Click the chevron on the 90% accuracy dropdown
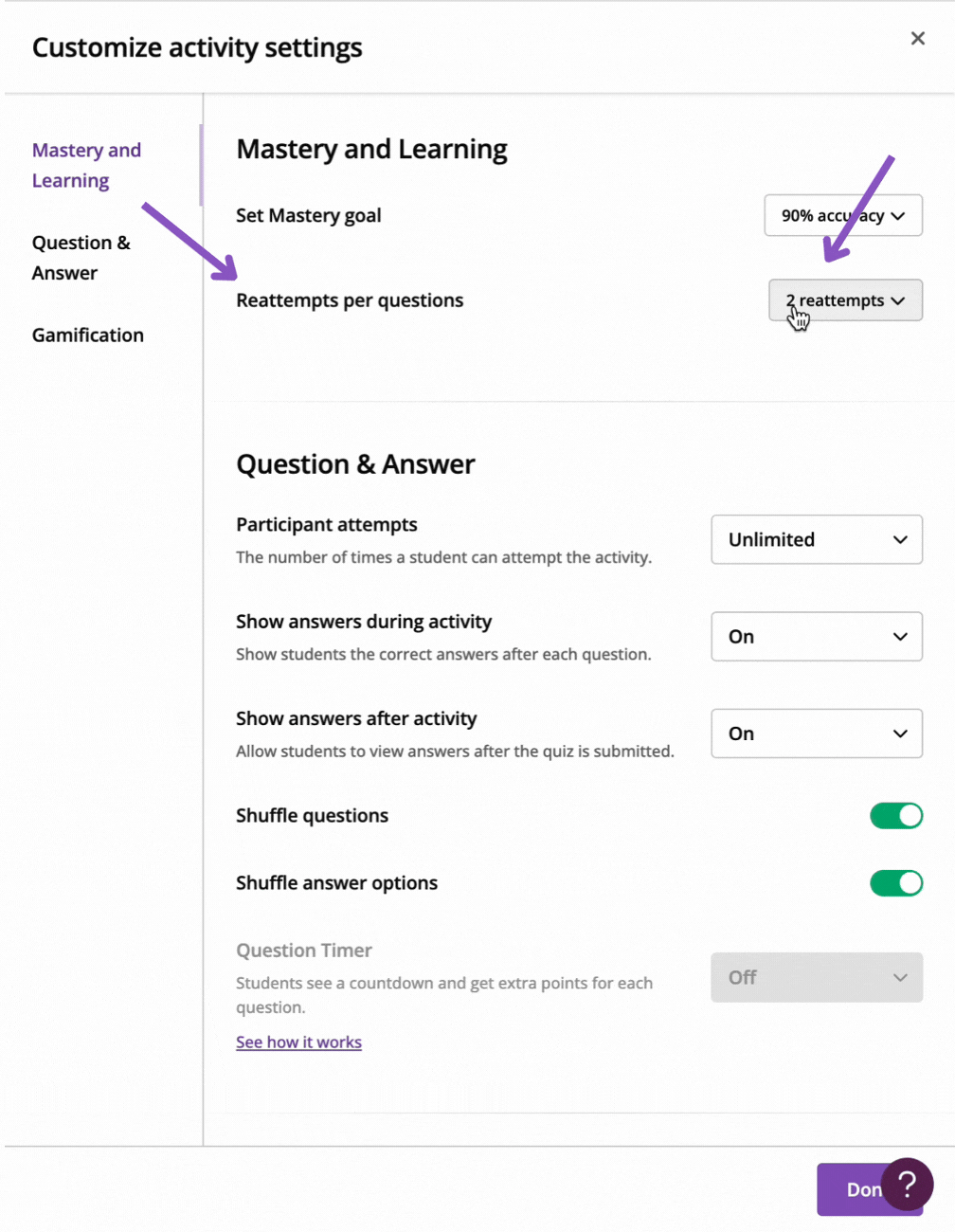 [x=898, y=216]
